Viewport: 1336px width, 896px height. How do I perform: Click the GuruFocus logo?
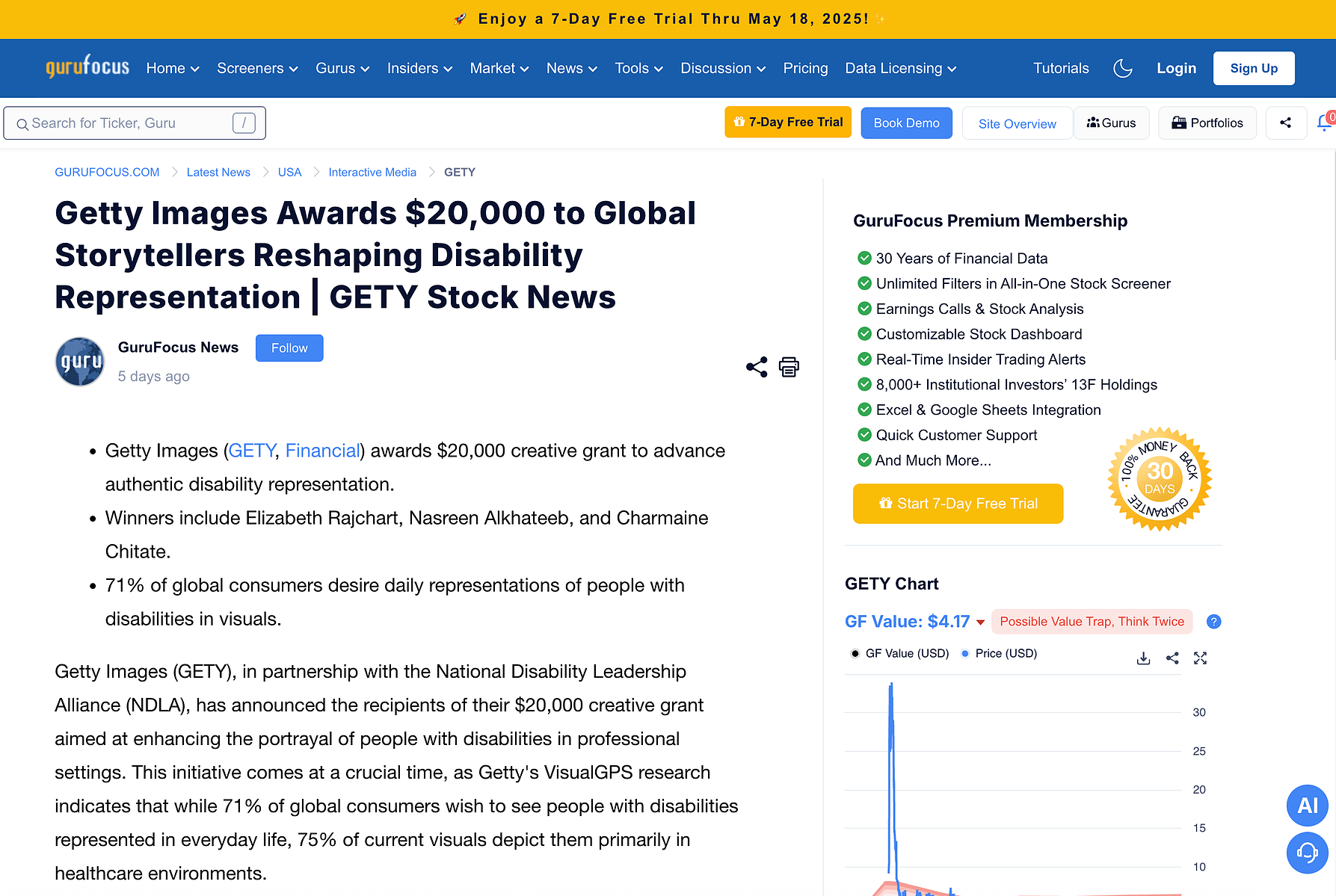(87, 67)
